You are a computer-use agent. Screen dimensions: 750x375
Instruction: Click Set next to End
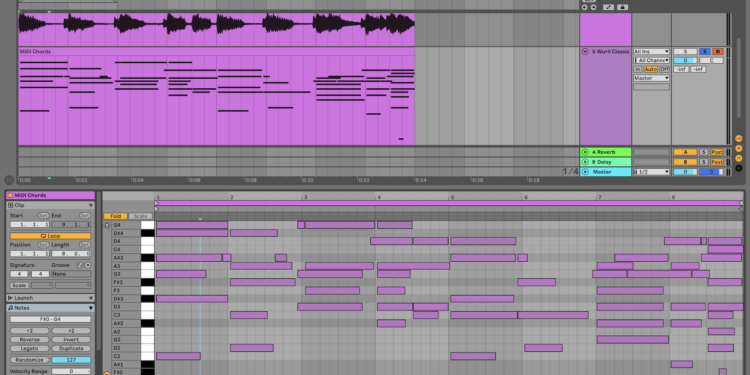[85, 216]
